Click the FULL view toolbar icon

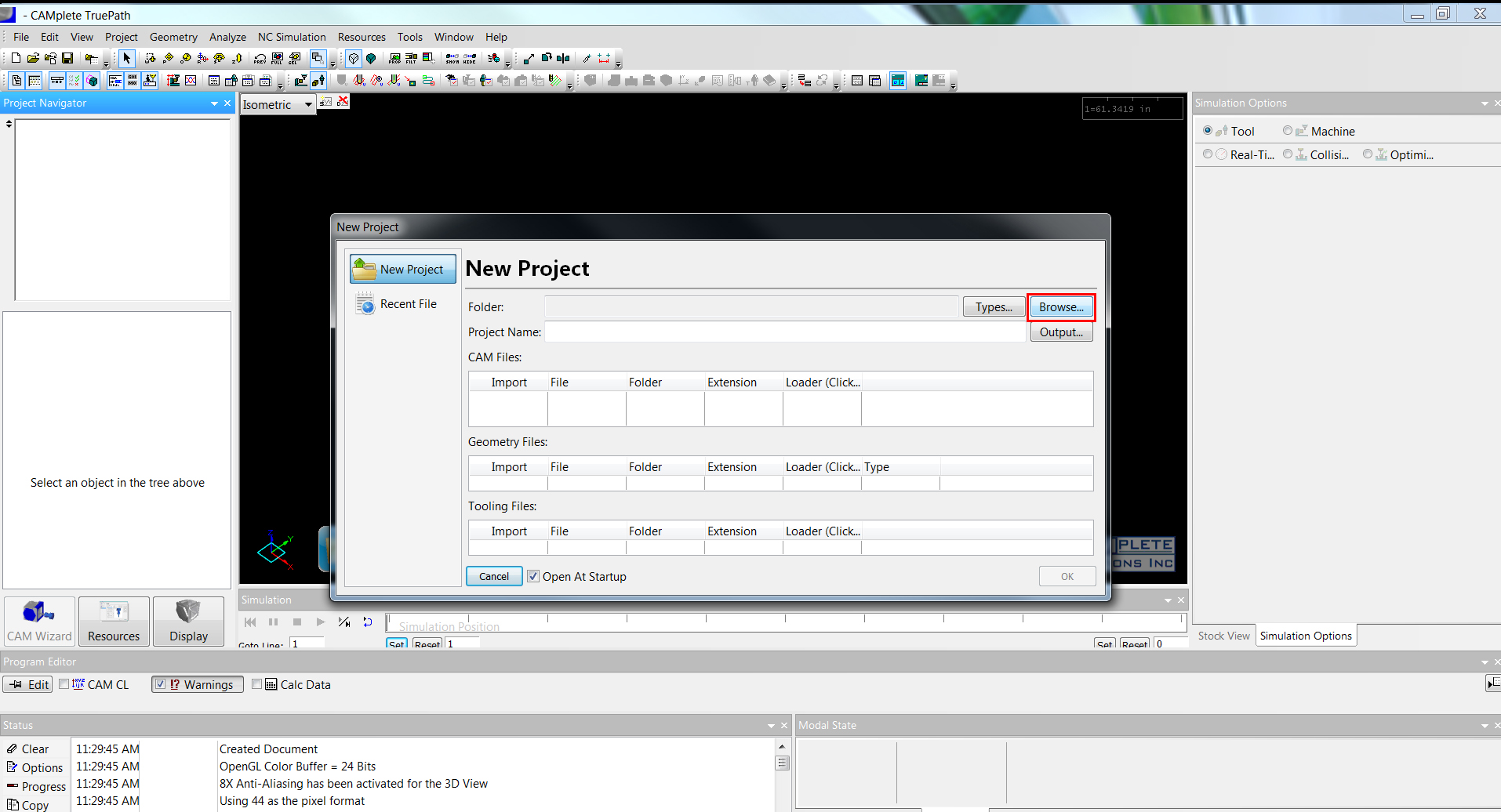278,59
